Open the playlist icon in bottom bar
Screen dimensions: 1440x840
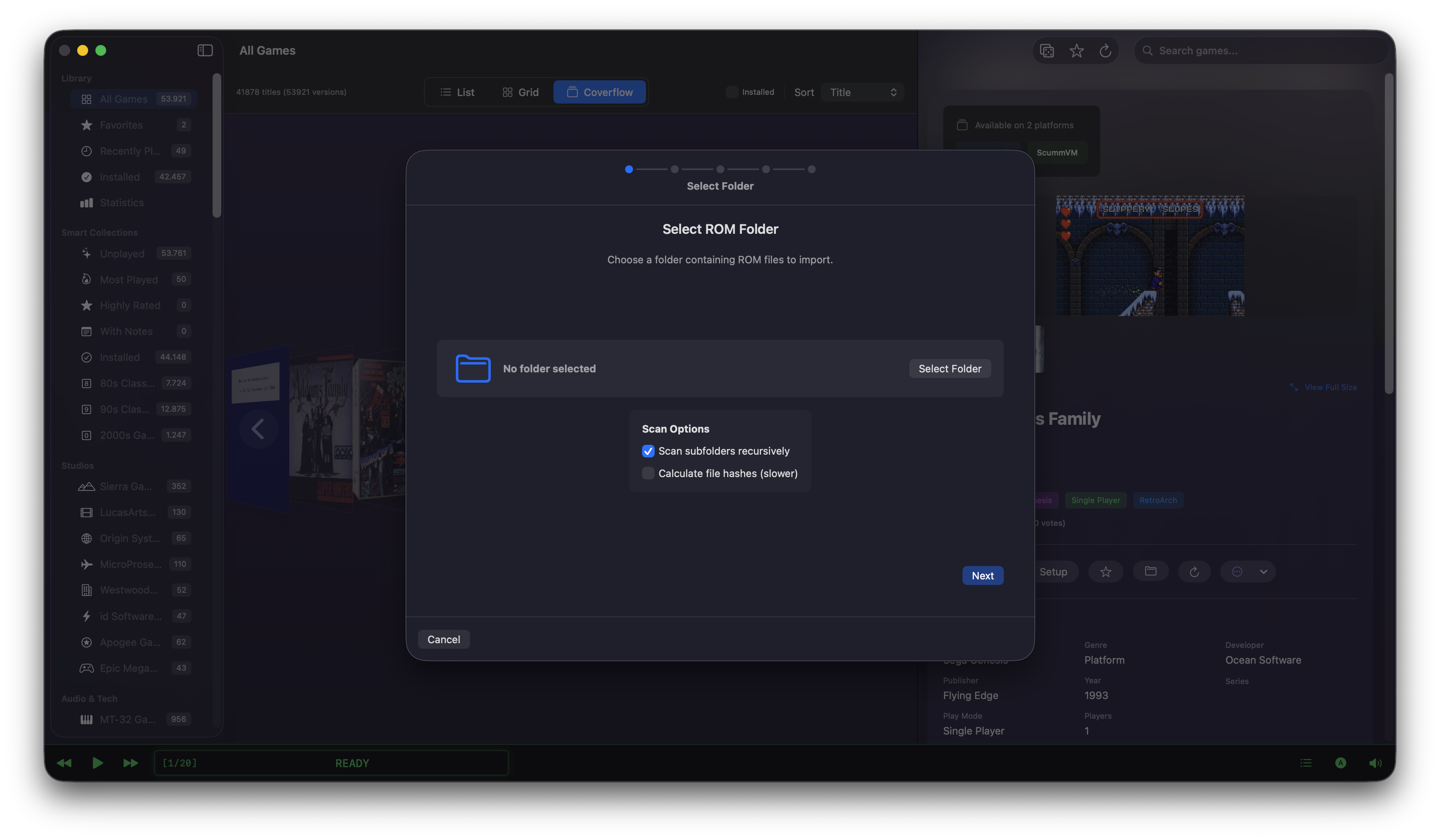[1306, 763]
